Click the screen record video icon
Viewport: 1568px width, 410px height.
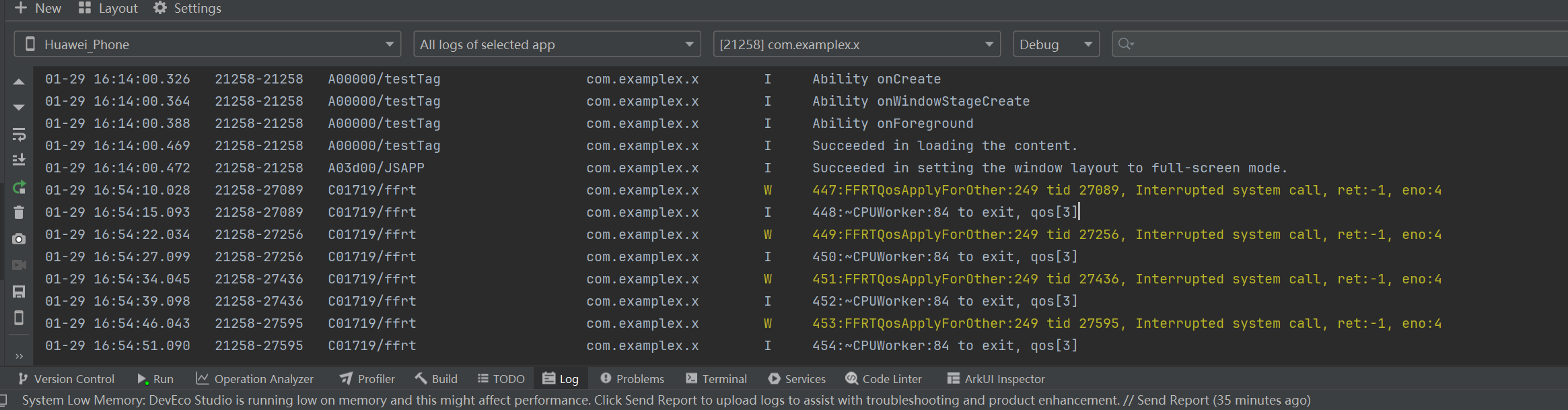click(x=19, y=265)
